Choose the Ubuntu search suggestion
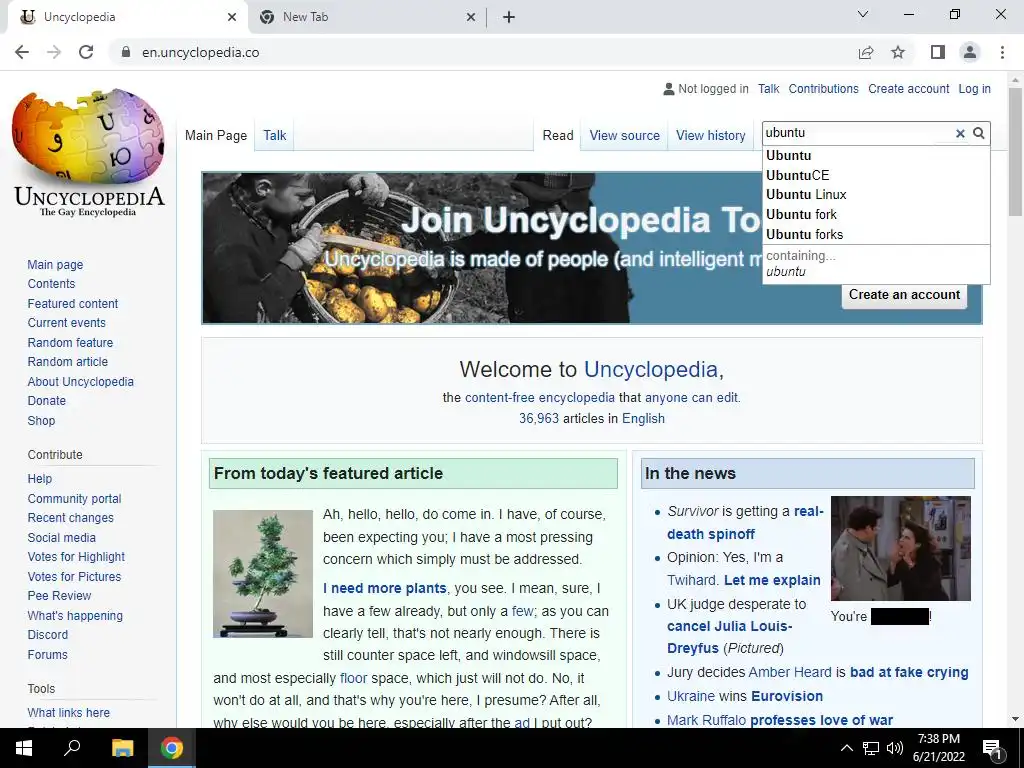 [x=876, y=155]
